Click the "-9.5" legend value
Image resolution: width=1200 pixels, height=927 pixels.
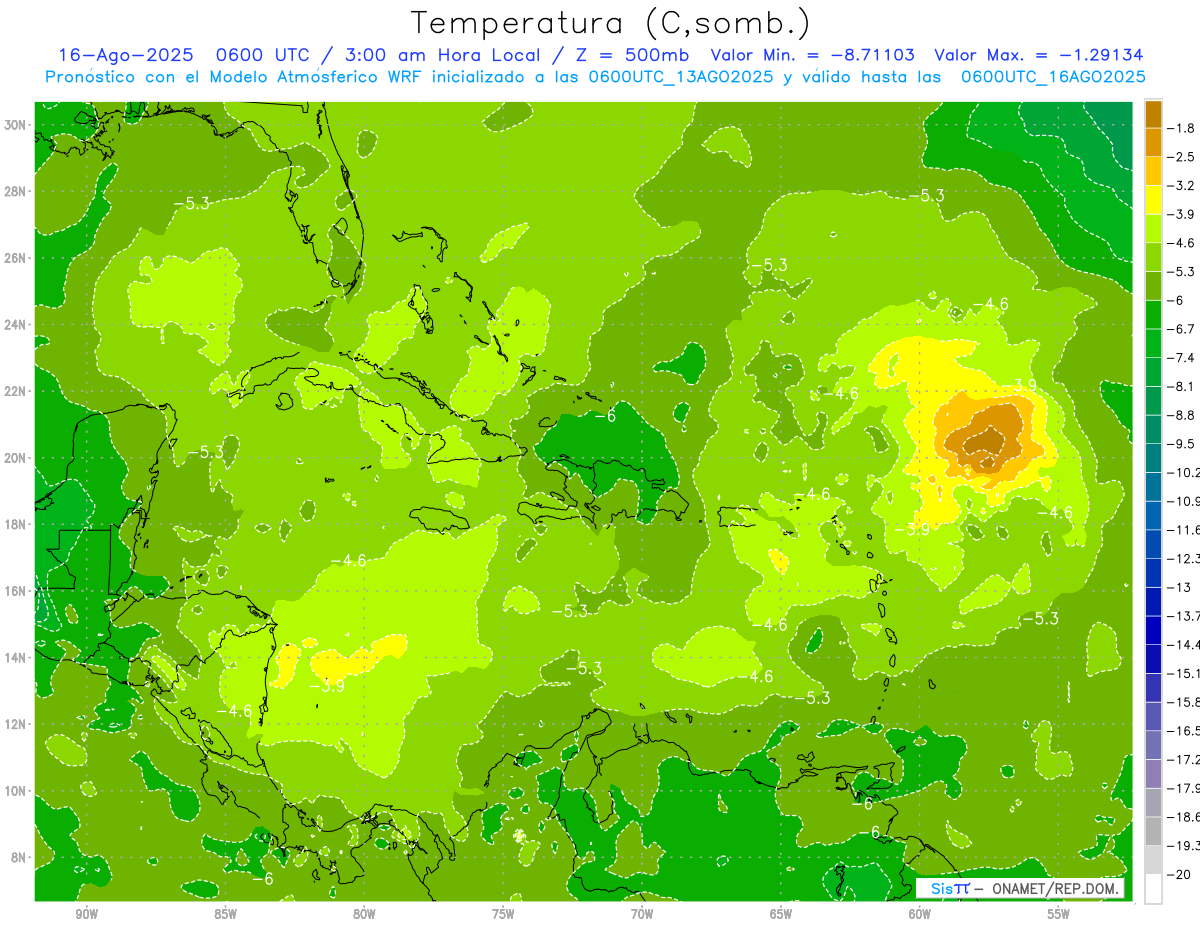pyautogui.click(x=1182, y=444)
